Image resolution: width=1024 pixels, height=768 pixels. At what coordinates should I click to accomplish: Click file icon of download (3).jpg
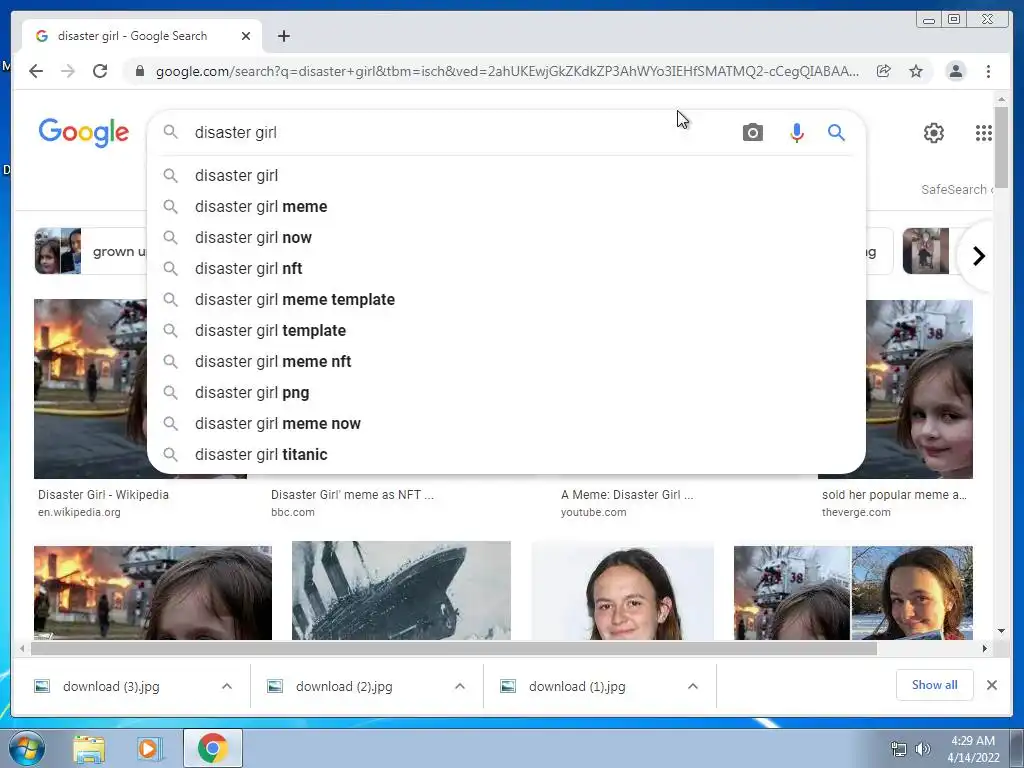pyautogui.click(x=42, y=686)
